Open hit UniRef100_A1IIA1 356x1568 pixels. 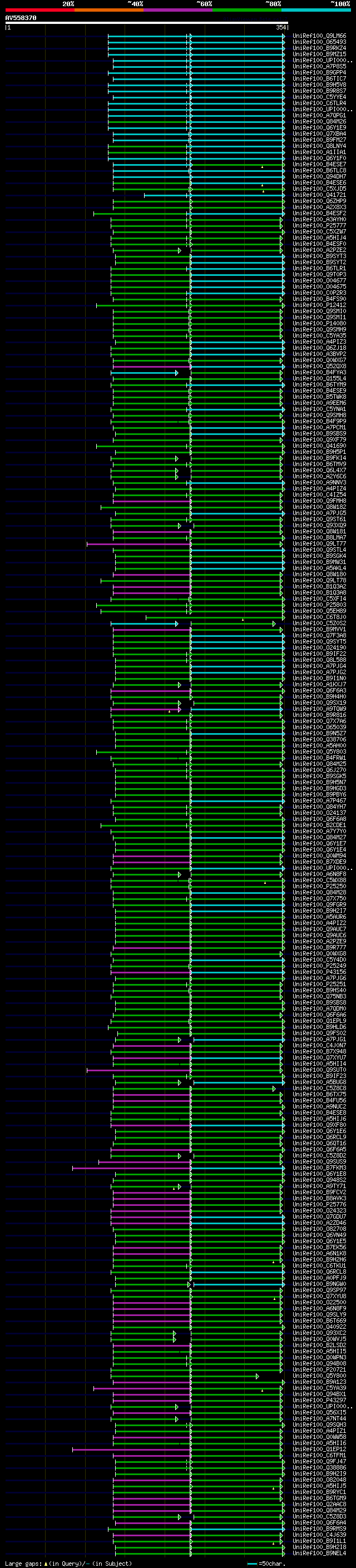click(319, 152)
